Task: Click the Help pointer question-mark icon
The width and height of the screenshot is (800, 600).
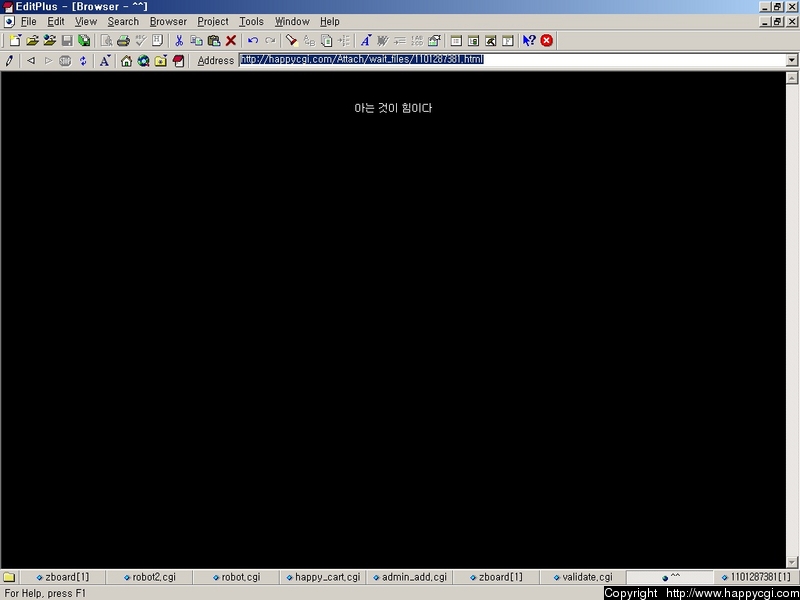Action: pyautogui.click(x=529, y=40)
